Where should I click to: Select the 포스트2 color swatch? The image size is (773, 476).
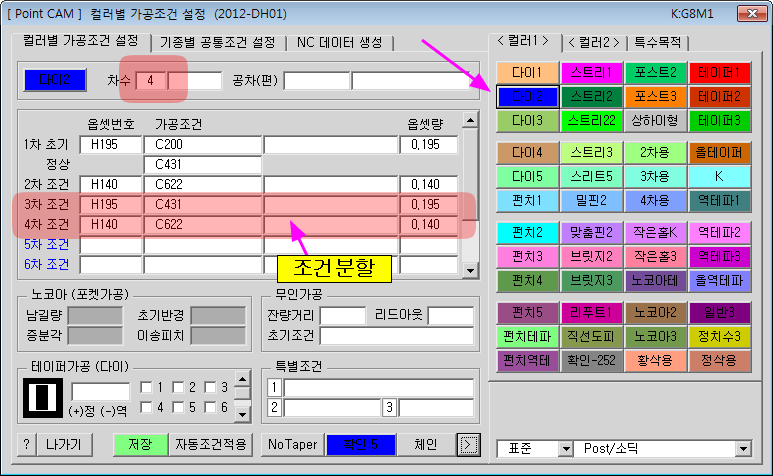click(x=655, y=73)
